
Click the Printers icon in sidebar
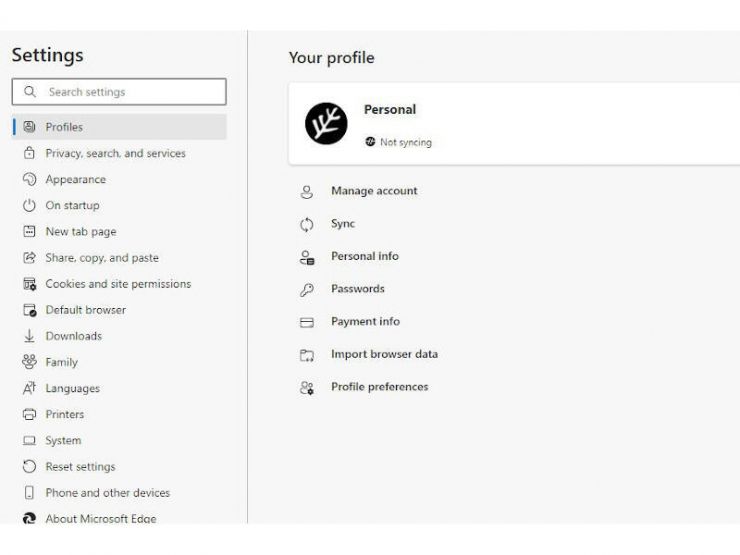[29, 414]
